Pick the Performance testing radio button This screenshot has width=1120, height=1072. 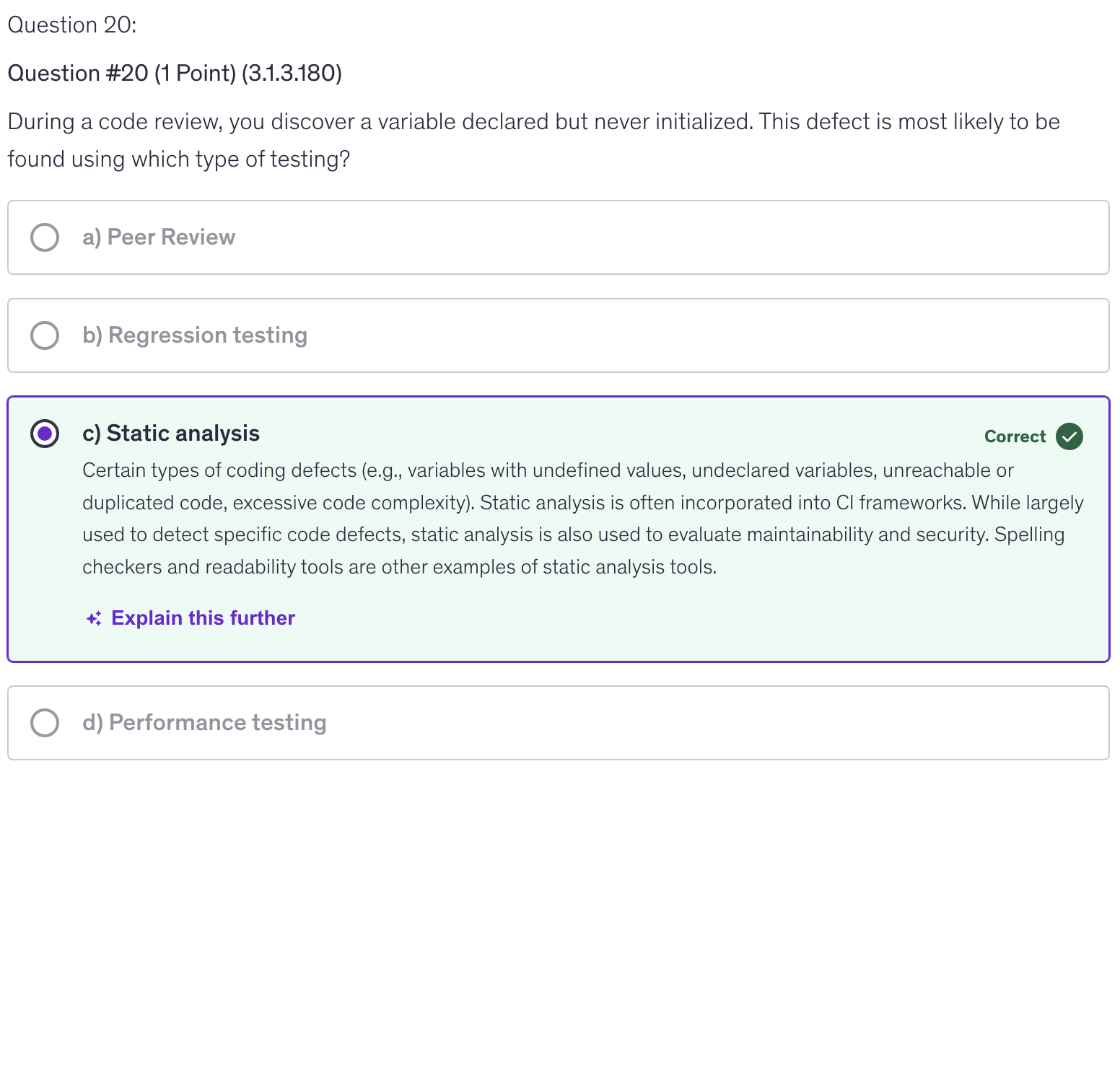coord(45,723)
